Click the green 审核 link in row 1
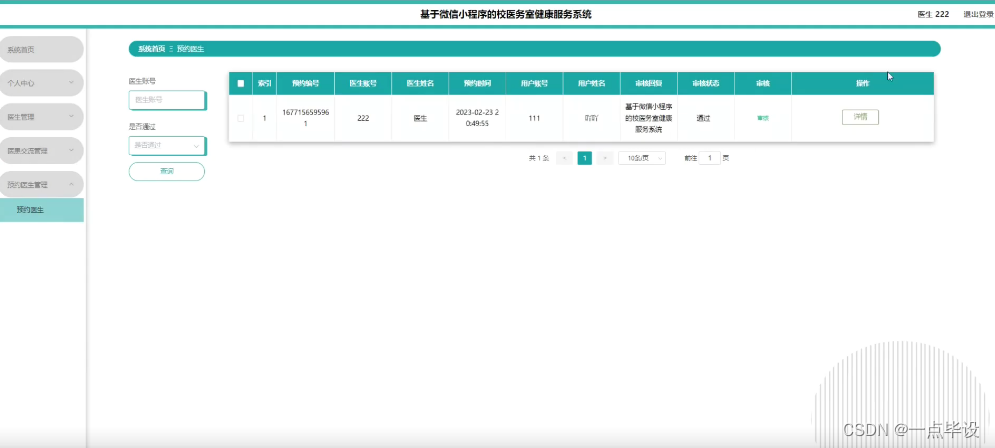This screenshot has height=448, width=995. [x=763, y=118]
